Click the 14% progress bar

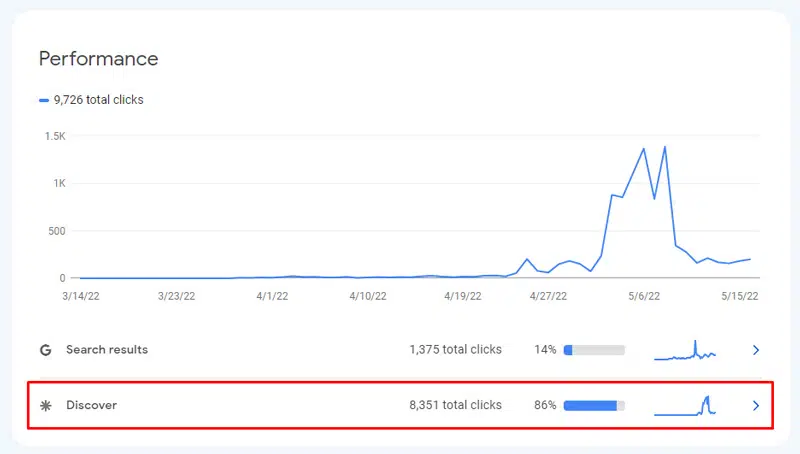[594, 350]
